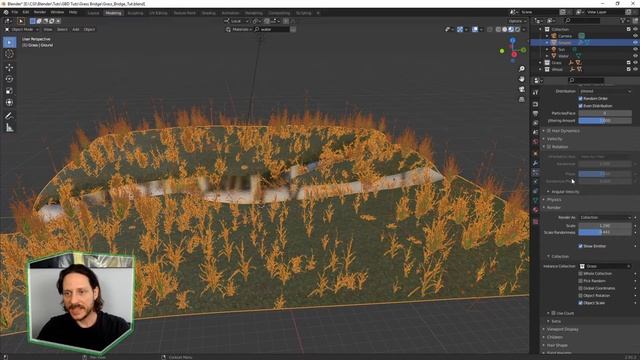Click the outliner filter funnel icon
640x360 pixels.
(x=623, y=20)
